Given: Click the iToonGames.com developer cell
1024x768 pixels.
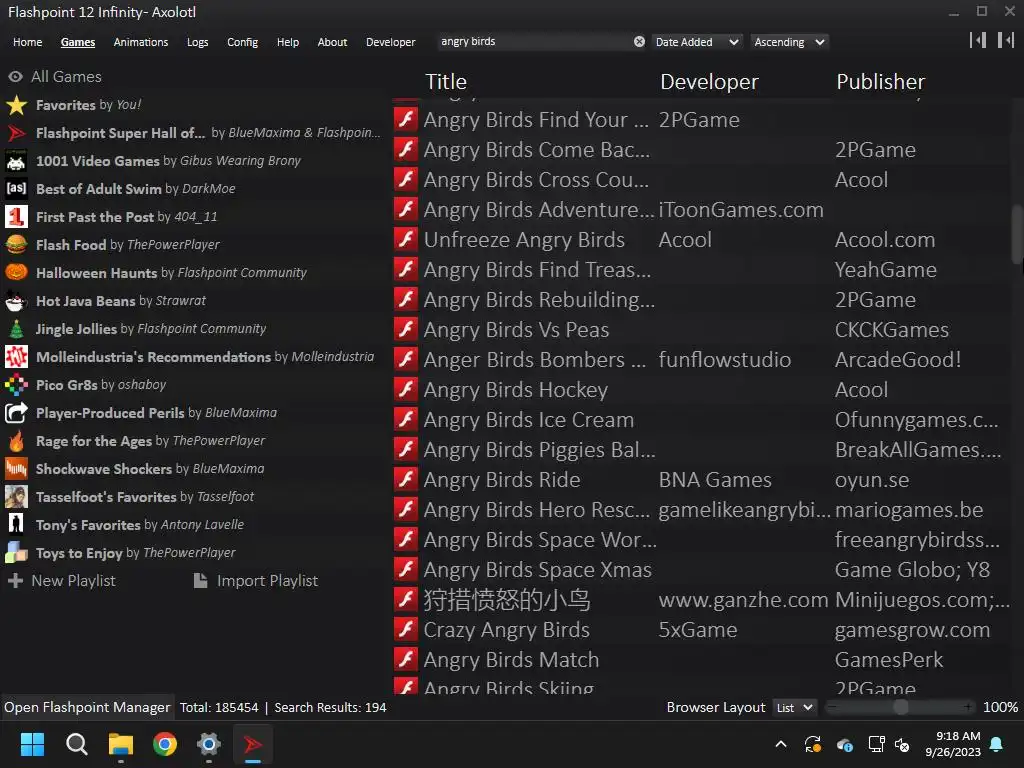Looking at the screenshot, I should click(741, 210).
